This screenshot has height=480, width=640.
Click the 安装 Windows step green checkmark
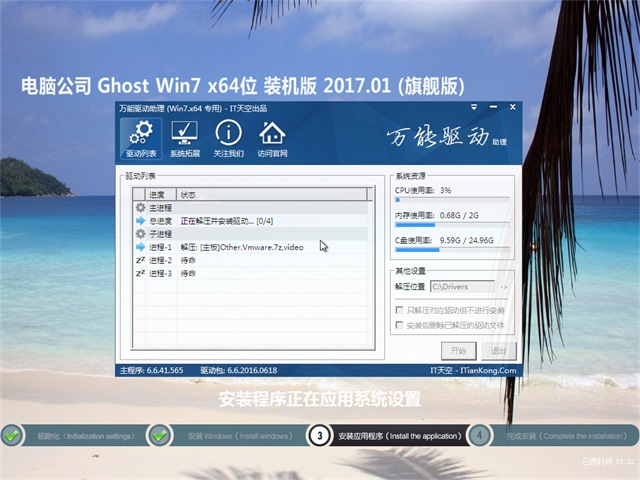tap(160, 436)
